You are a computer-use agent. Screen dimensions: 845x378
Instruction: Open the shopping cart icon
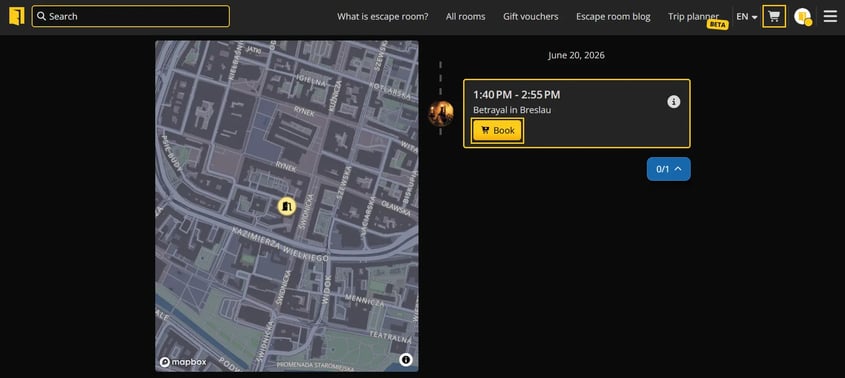point(774,16)
